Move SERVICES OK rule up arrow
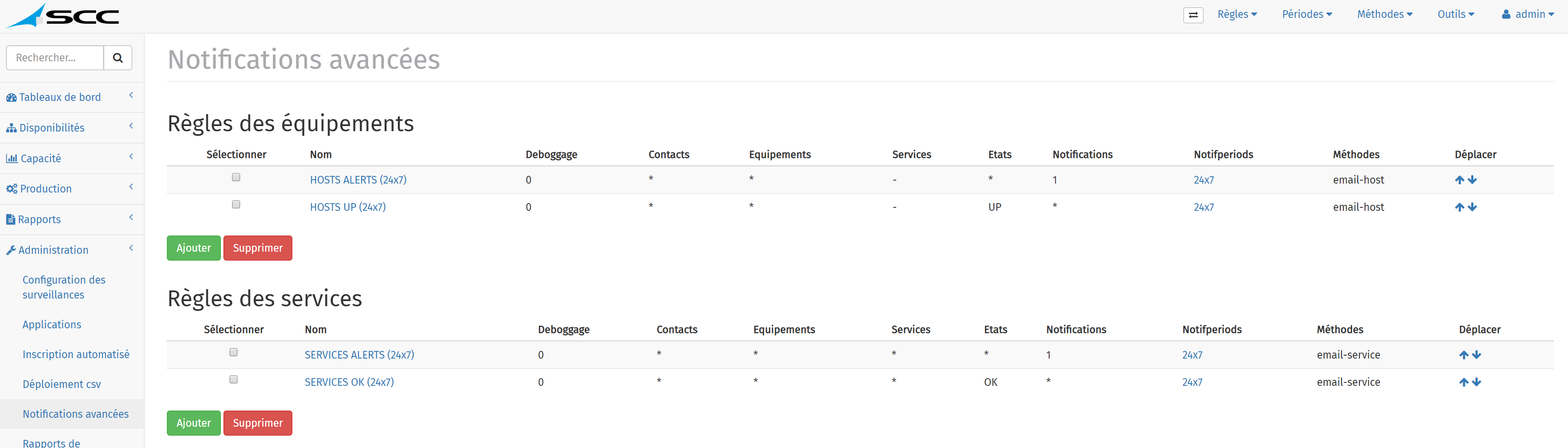The height and width of the screenshot is (448, 1568). tap(1463, 383)
